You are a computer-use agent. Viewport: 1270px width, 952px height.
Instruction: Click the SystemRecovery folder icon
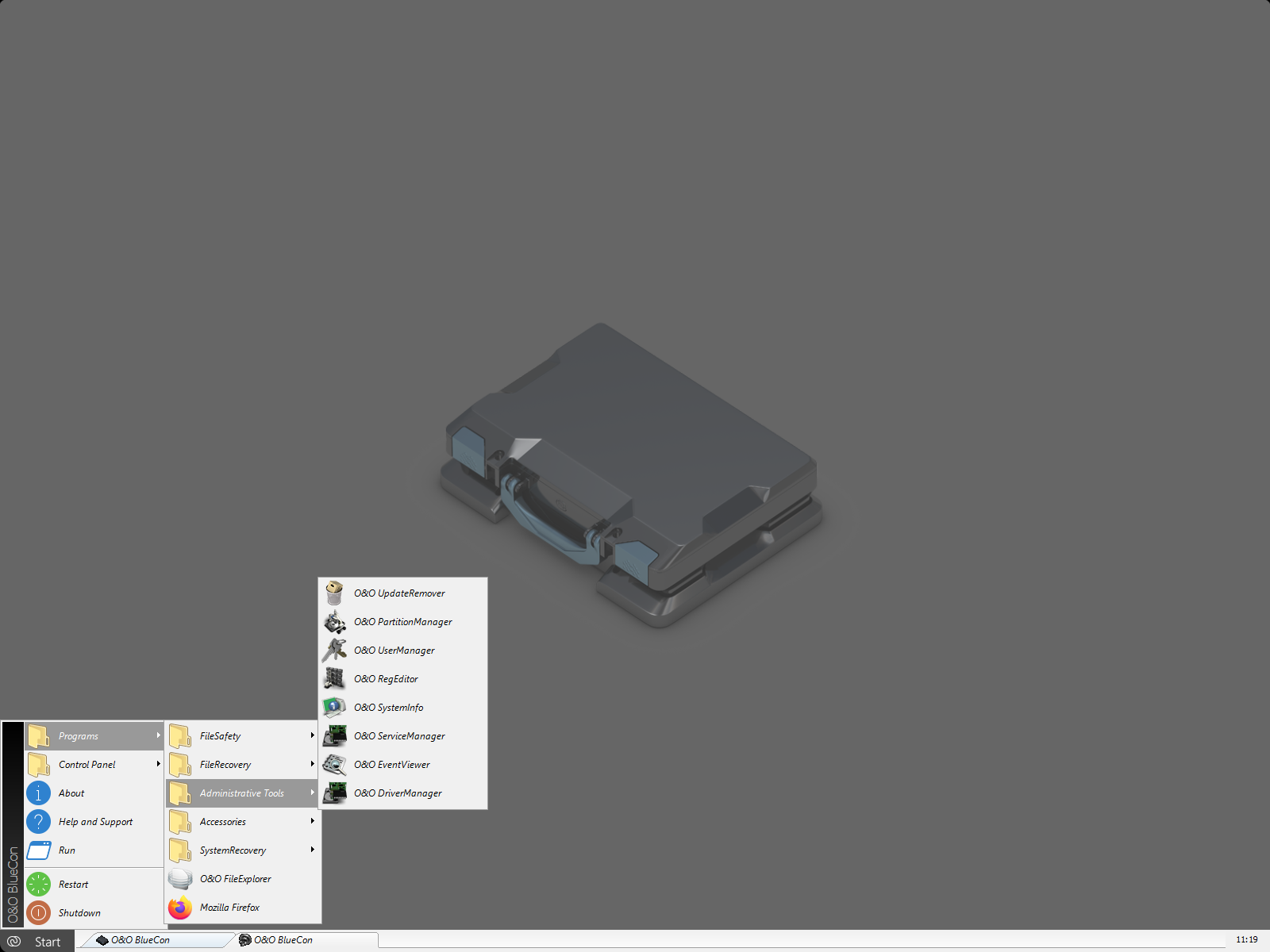(x=180, y=850)
